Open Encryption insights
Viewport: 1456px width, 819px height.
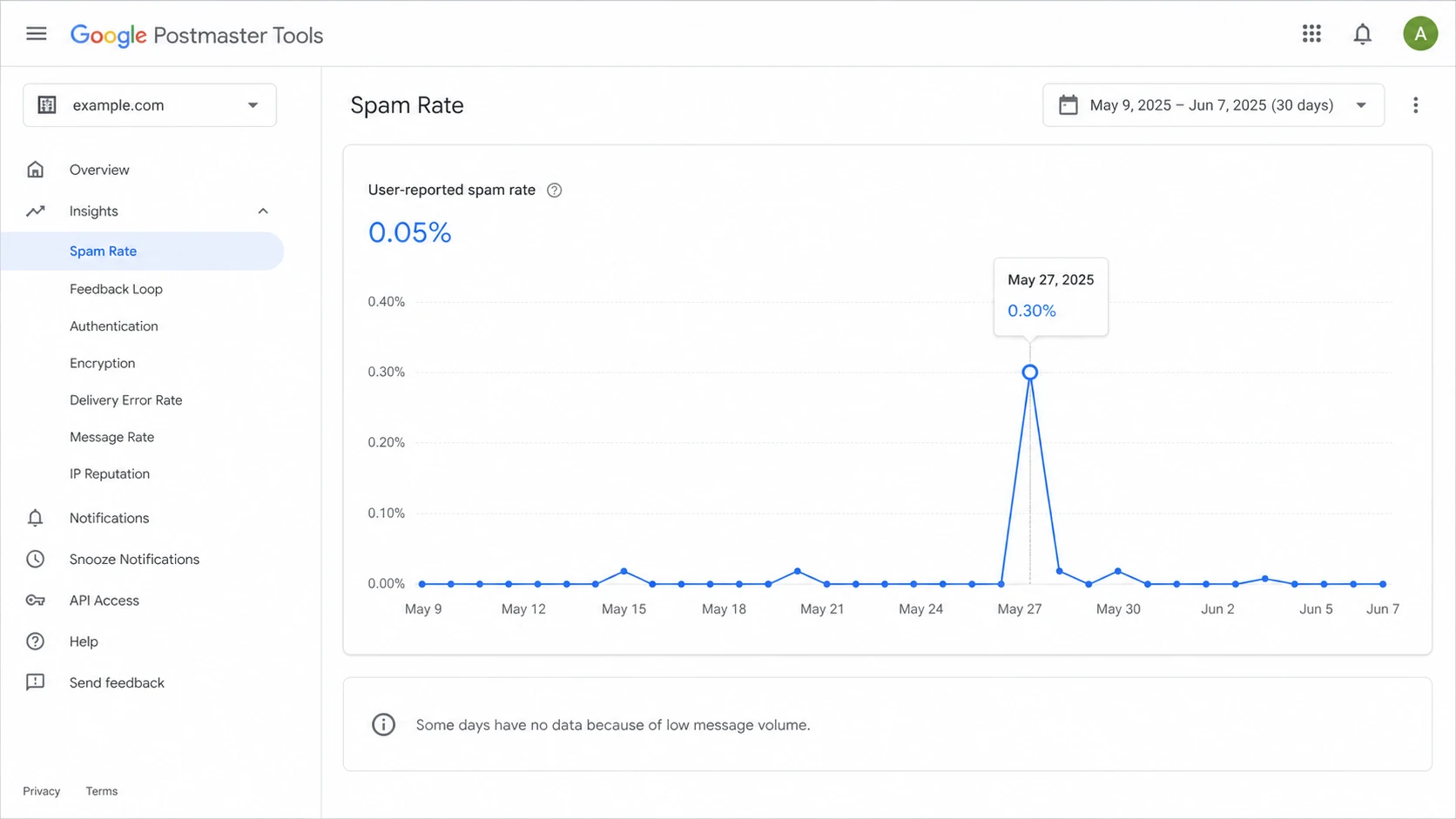(x=102, y=363)
